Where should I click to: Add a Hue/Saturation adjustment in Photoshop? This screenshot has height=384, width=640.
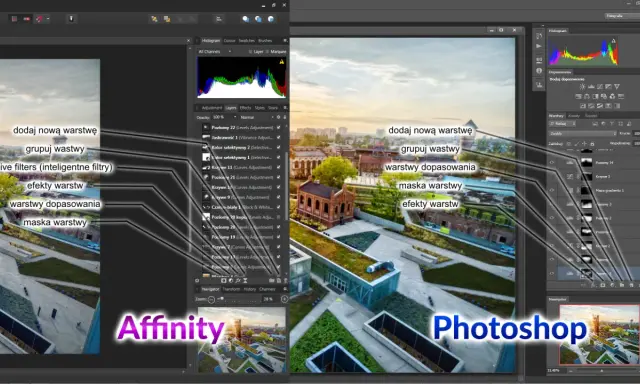point(579,96)
